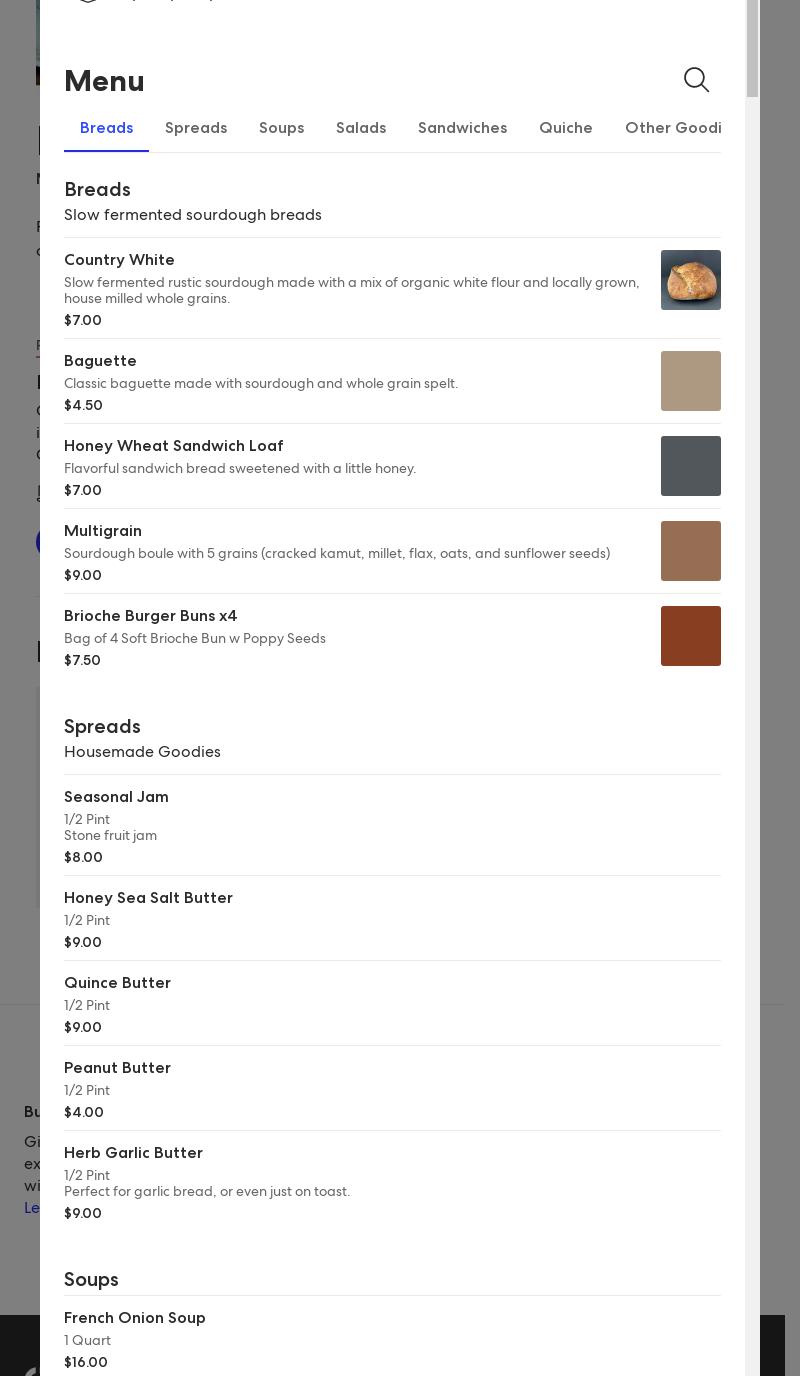
Task: View the Brioche Burger Buns thumbnail
Action: tap(691, 636)
